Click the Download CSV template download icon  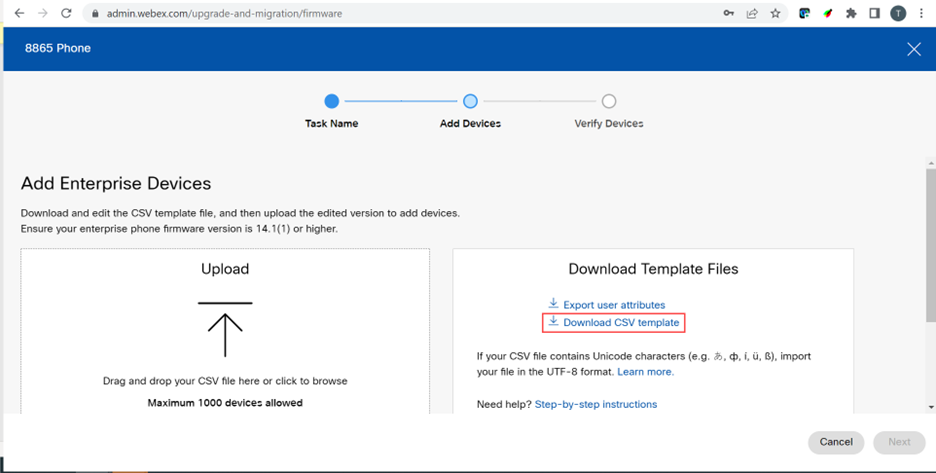point(553,321)
